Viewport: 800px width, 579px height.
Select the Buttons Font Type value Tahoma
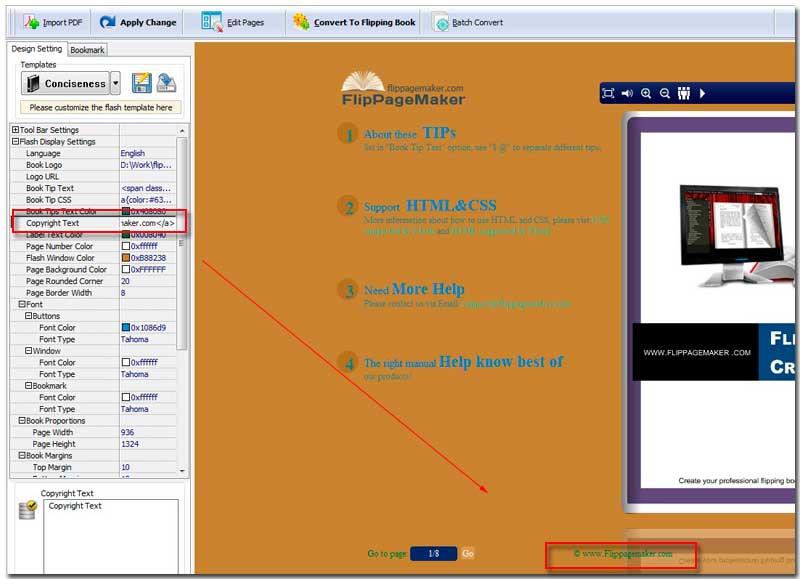pyautogui.click(x=135, y=339)
